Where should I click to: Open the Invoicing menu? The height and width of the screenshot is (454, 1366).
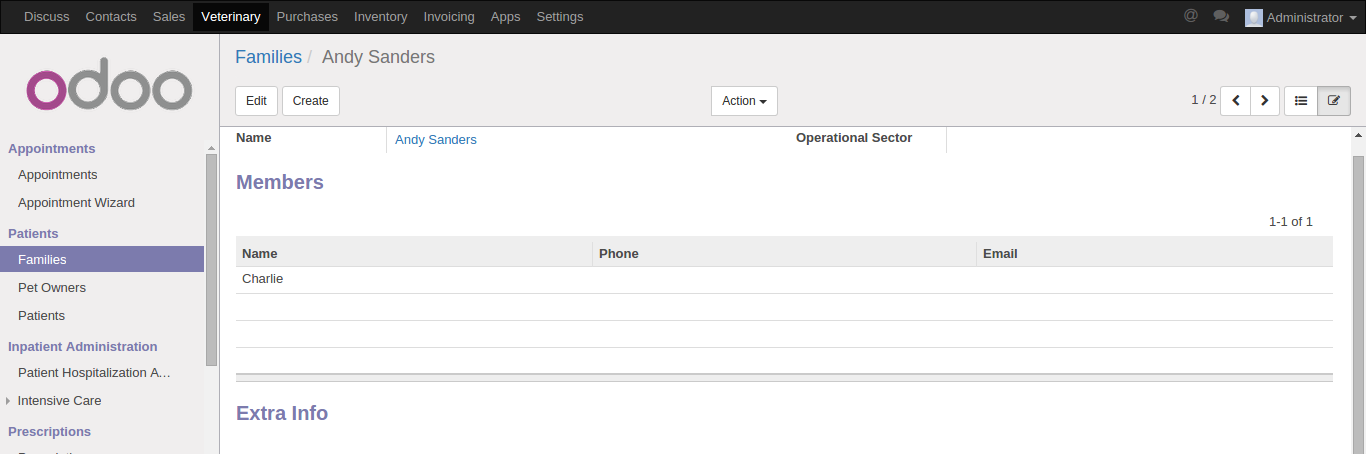(449, 17)
